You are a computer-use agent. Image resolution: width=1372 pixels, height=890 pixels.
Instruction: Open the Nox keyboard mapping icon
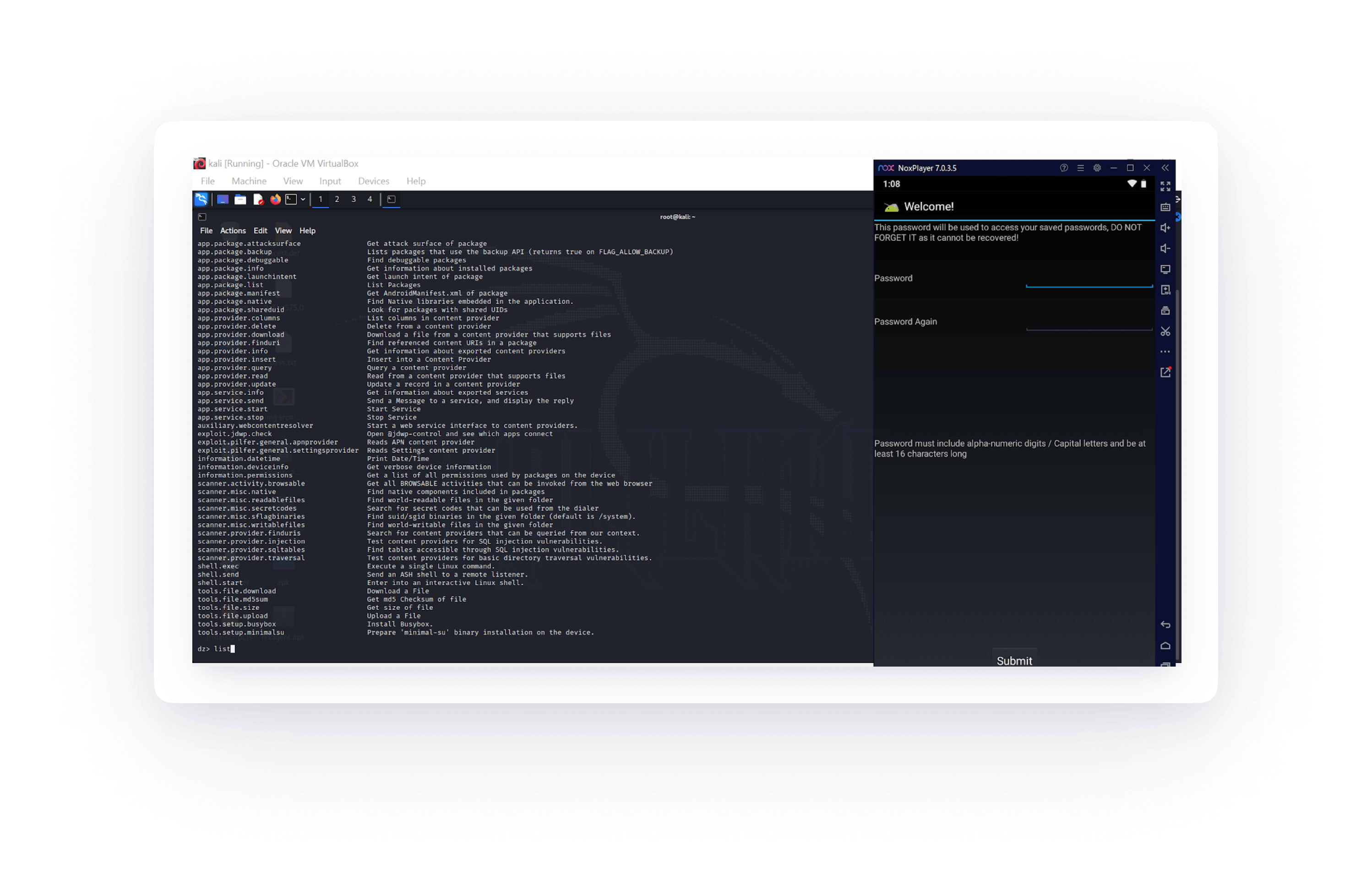point(1165,207)
